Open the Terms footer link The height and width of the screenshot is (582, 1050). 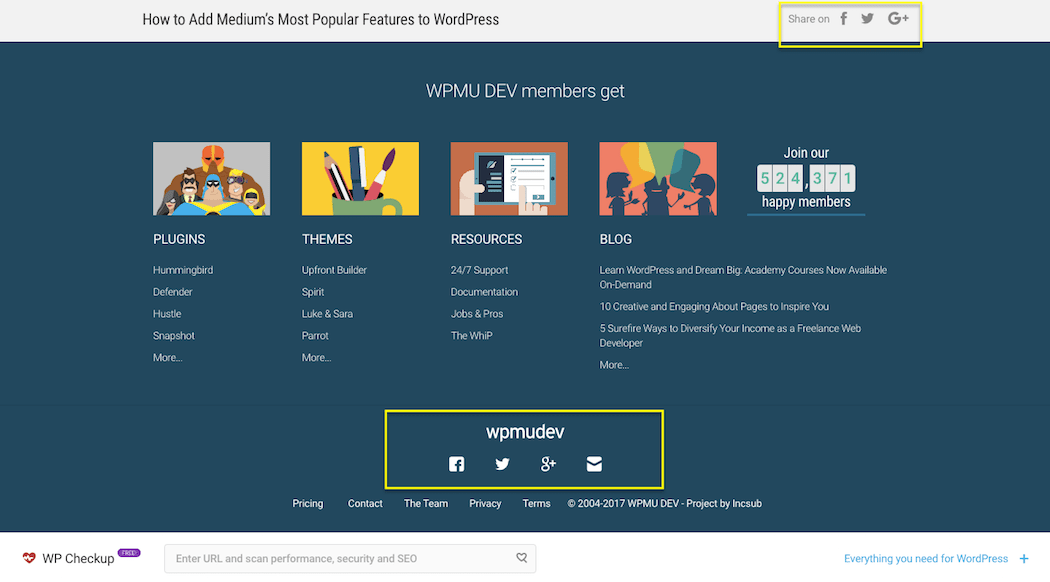[536, 504]
